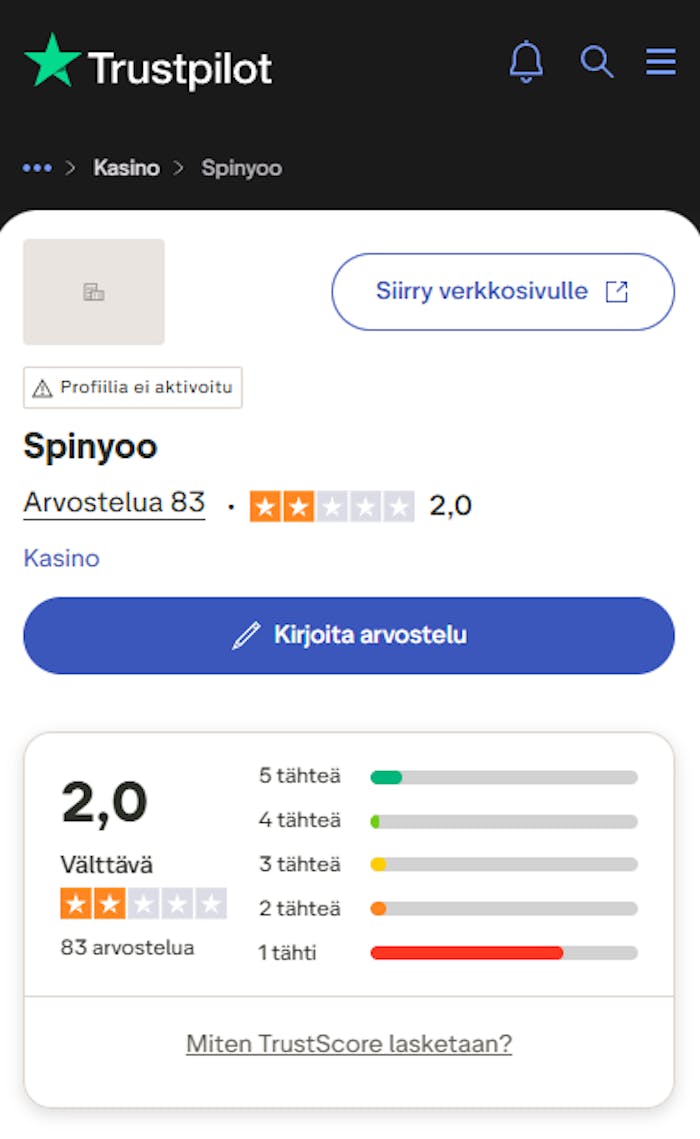Open Miten TrustScore lasketaan explanation
This screenshot has height=1139, width=700.
[x=348, y=1044]
